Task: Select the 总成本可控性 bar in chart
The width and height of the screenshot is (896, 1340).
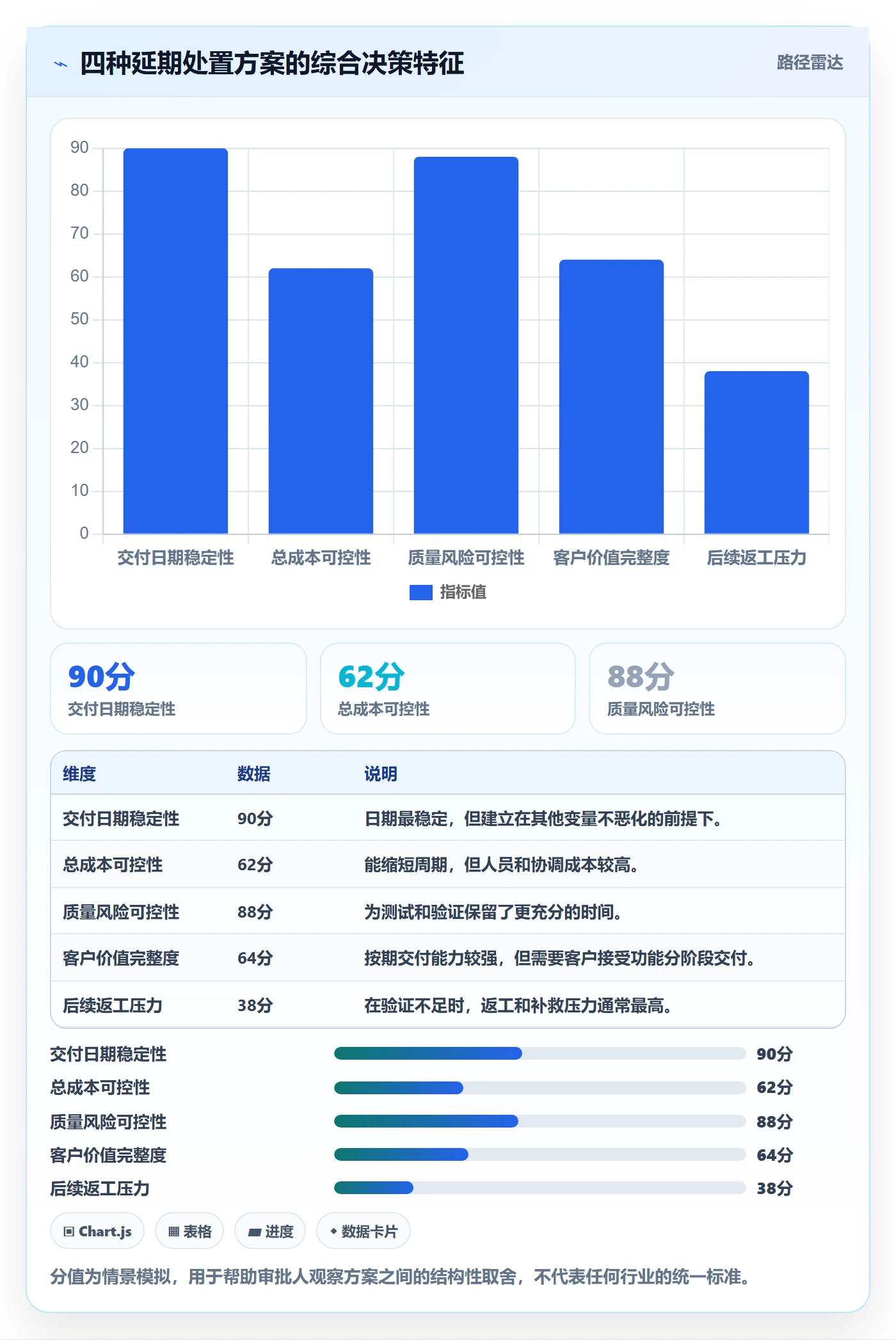Action: (321, 401)
